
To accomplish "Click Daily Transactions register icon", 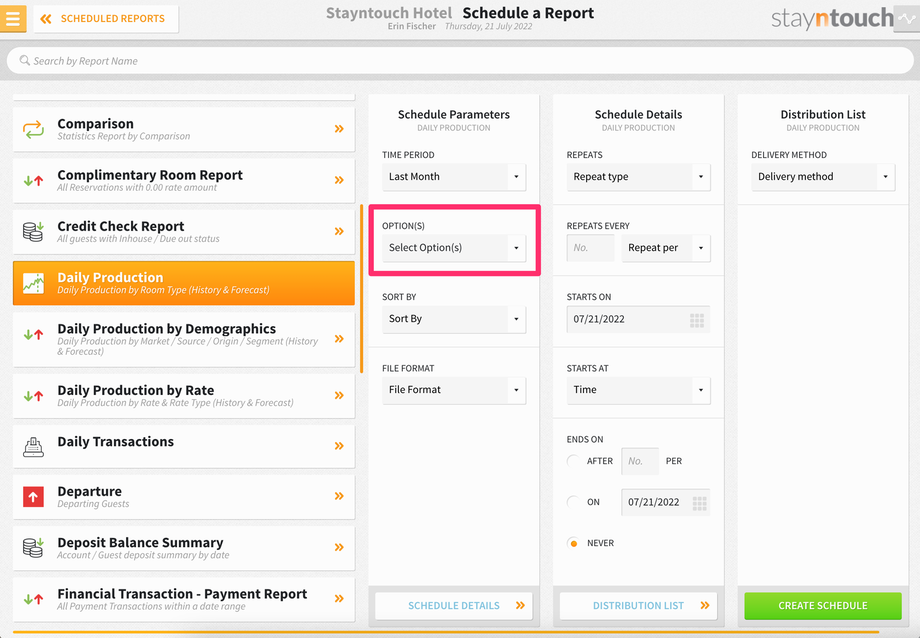I will (x=33, y=447).
